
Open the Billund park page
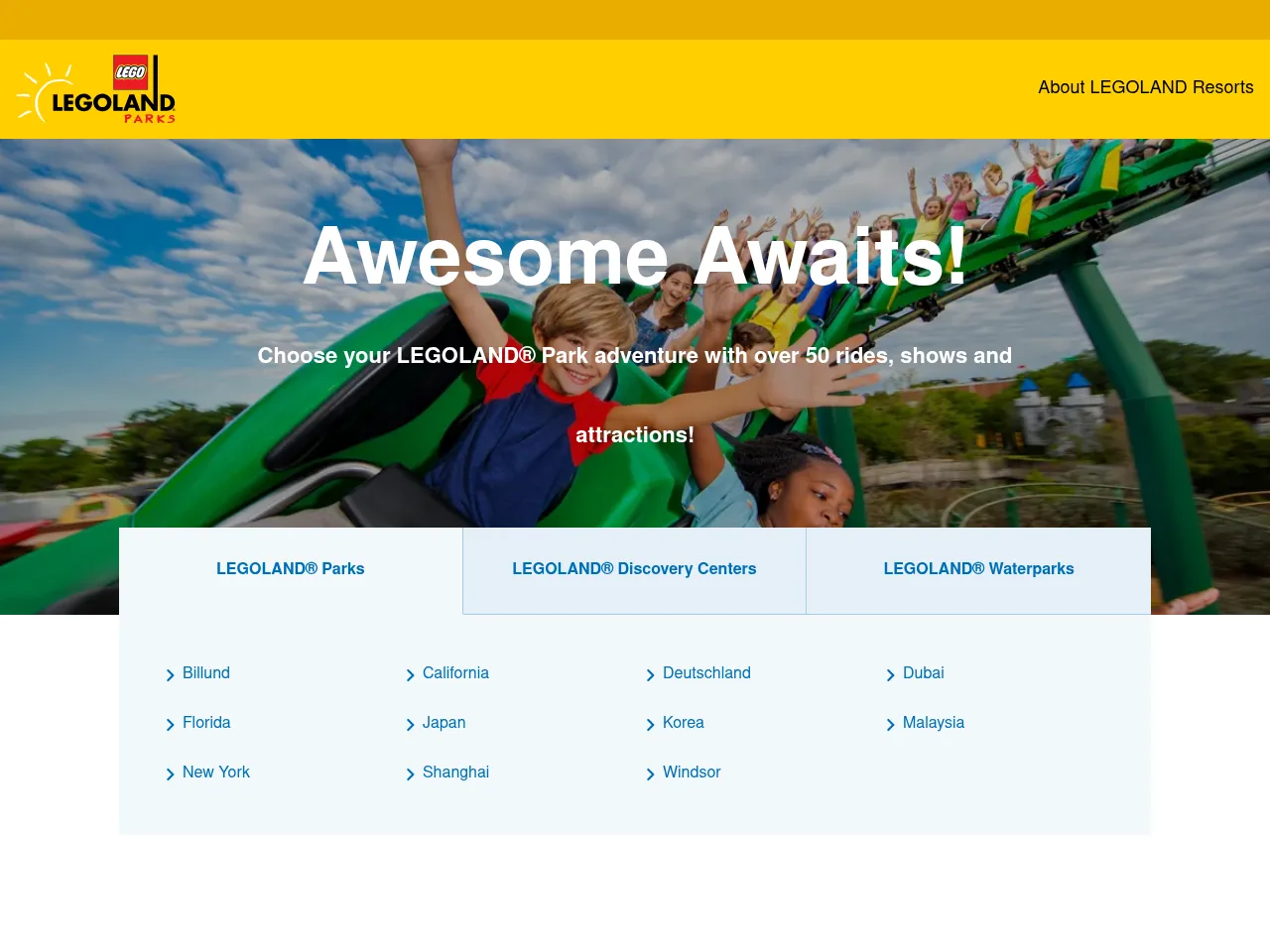click(205, 674)
